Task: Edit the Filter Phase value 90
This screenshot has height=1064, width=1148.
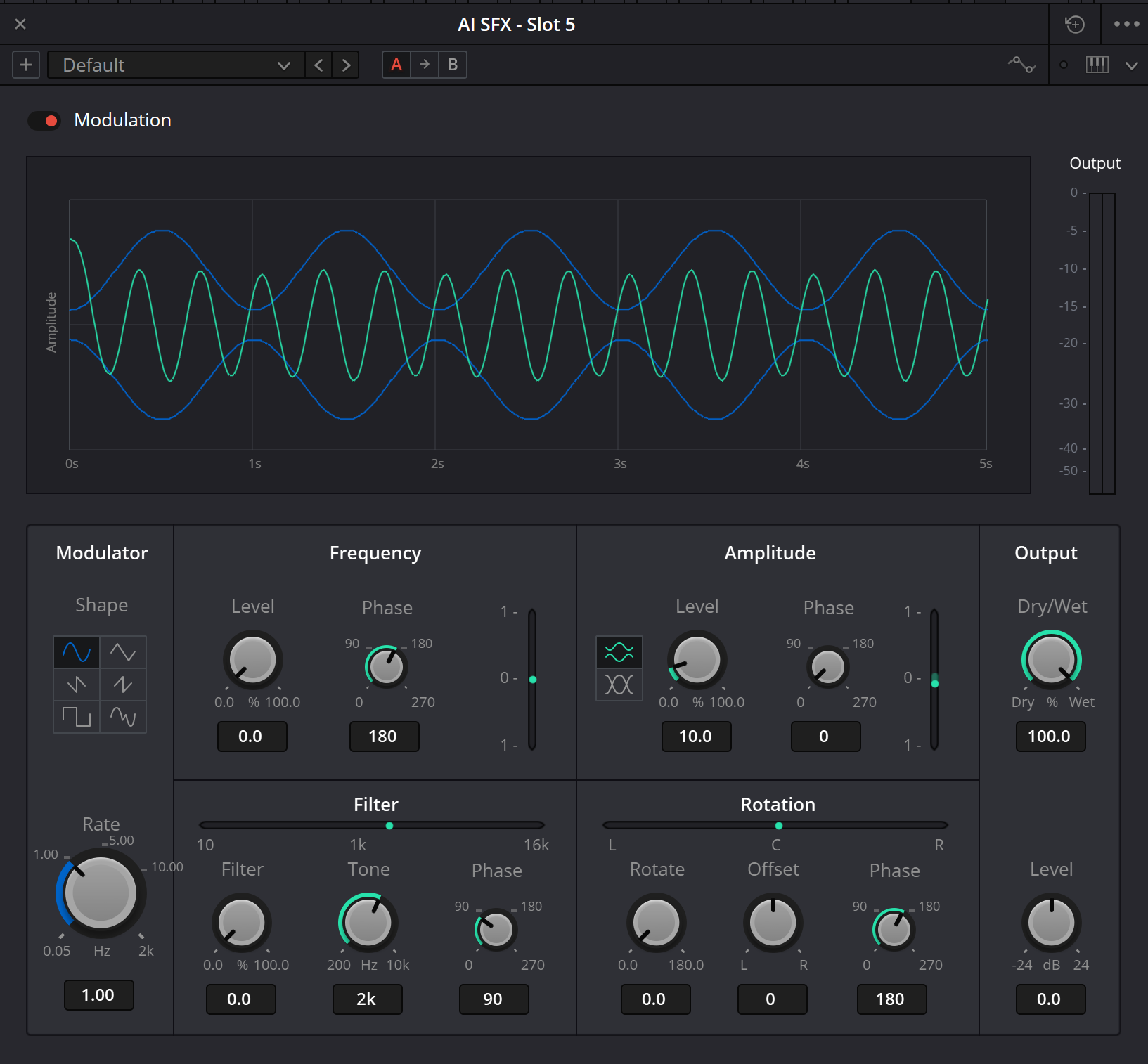Action: (x=494, y=999)
